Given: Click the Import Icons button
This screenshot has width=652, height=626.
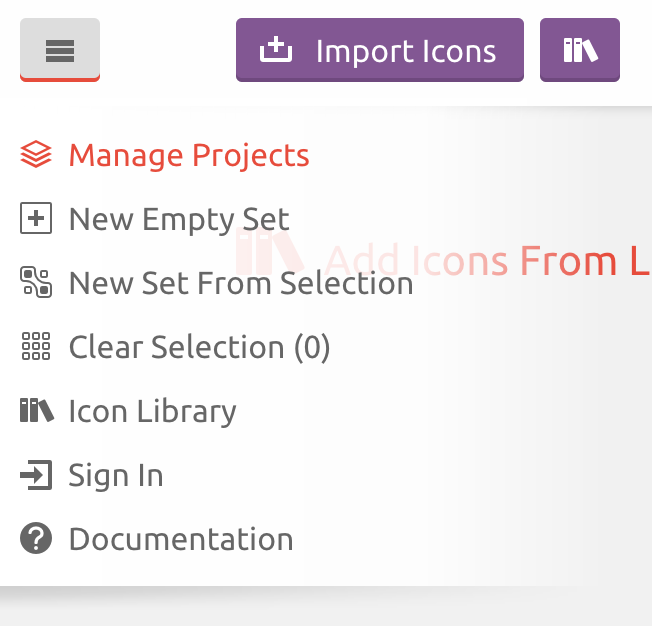Looking at the screenshot, I should point(380,50).
